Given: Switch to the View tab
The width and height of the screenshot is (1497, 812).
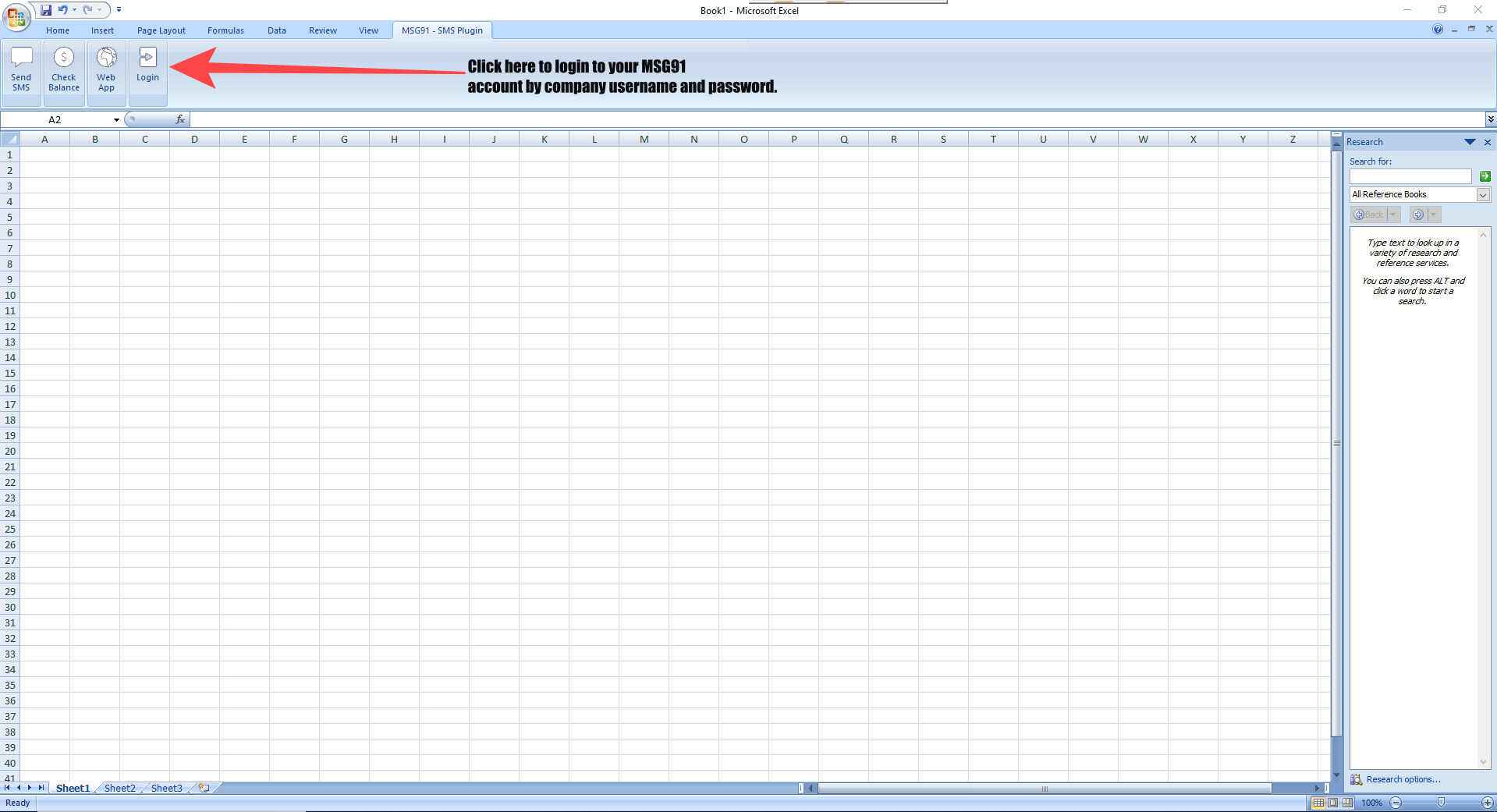Looking at the screenshot, I should (x=368, y=30).
